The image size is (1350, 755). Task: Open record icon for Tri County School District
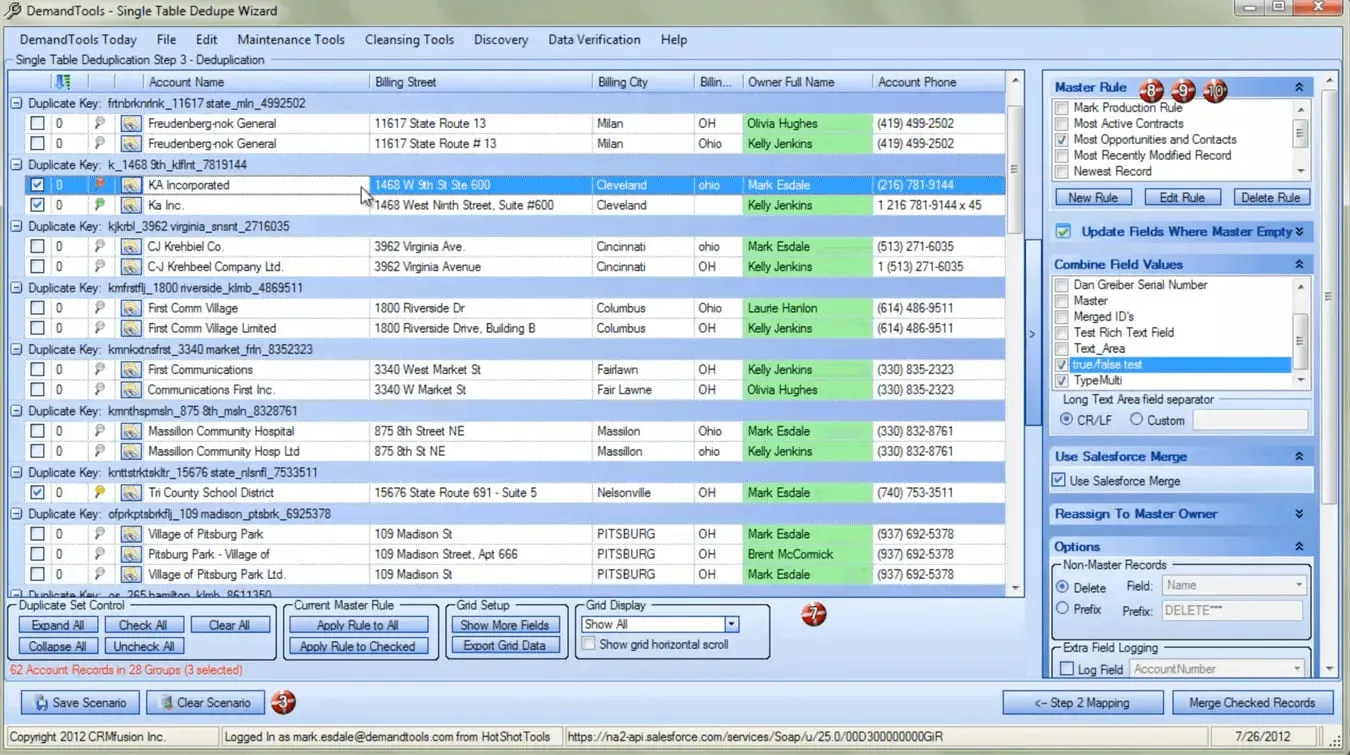click(x=130, y=493)
